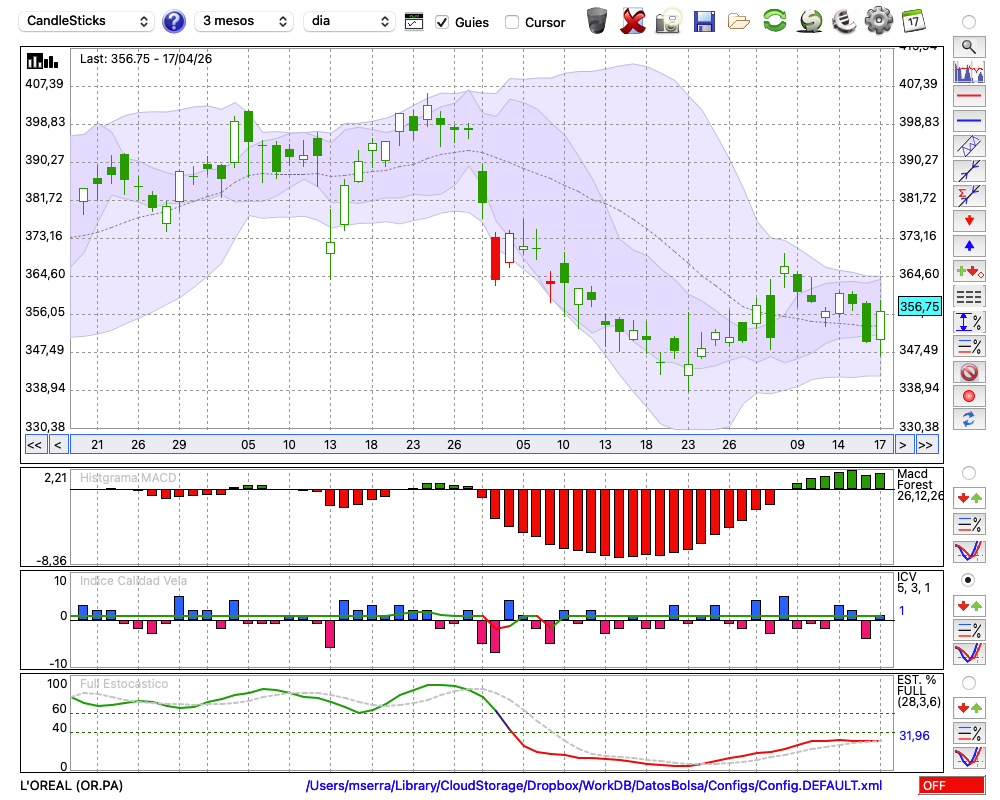The image size is (1000, 800).
Task: Open the folder icon in toolbar
Action: 739,22
